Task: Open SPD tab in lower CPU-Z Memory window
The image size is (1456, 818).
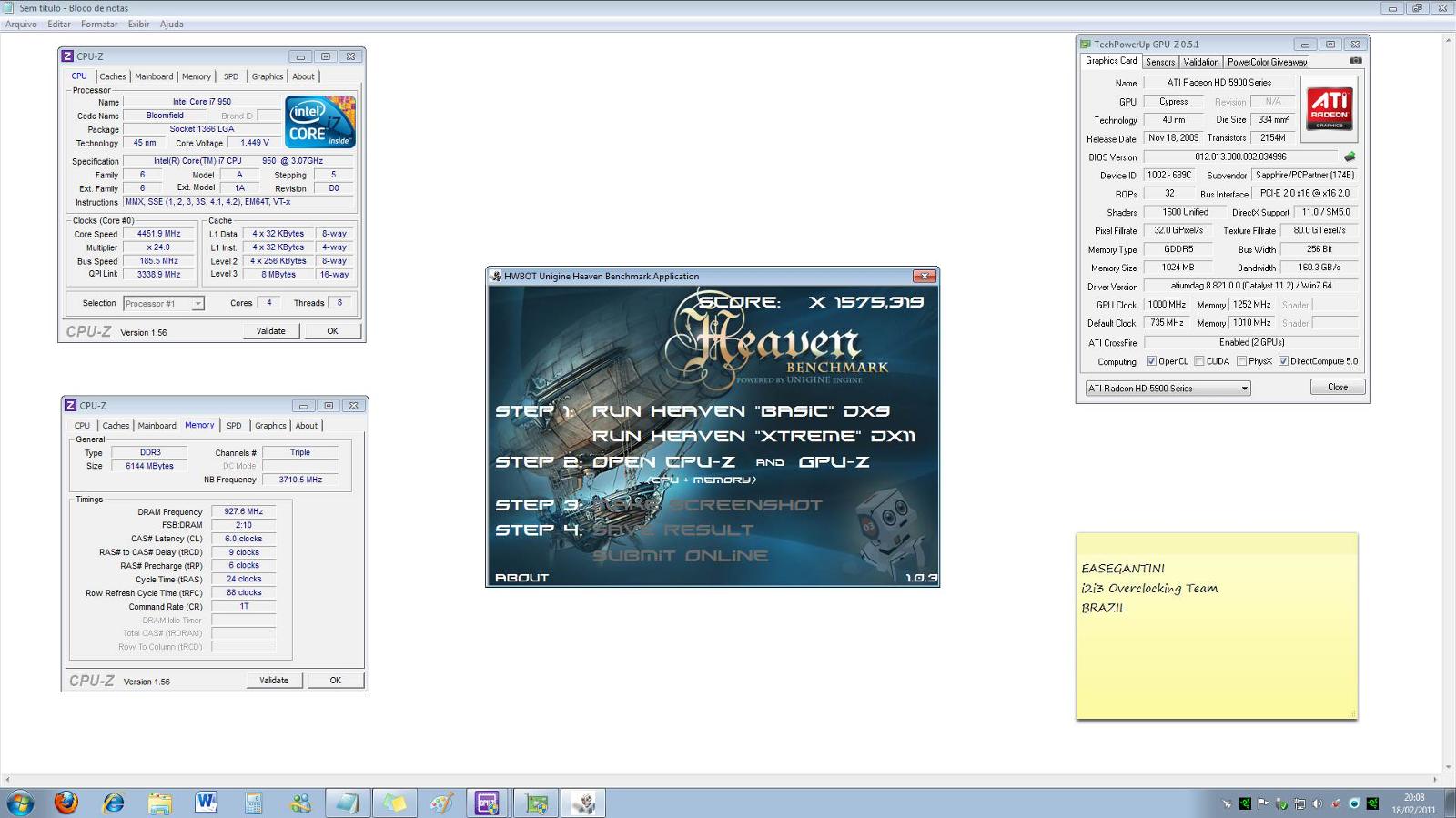Action: [234, 426]
